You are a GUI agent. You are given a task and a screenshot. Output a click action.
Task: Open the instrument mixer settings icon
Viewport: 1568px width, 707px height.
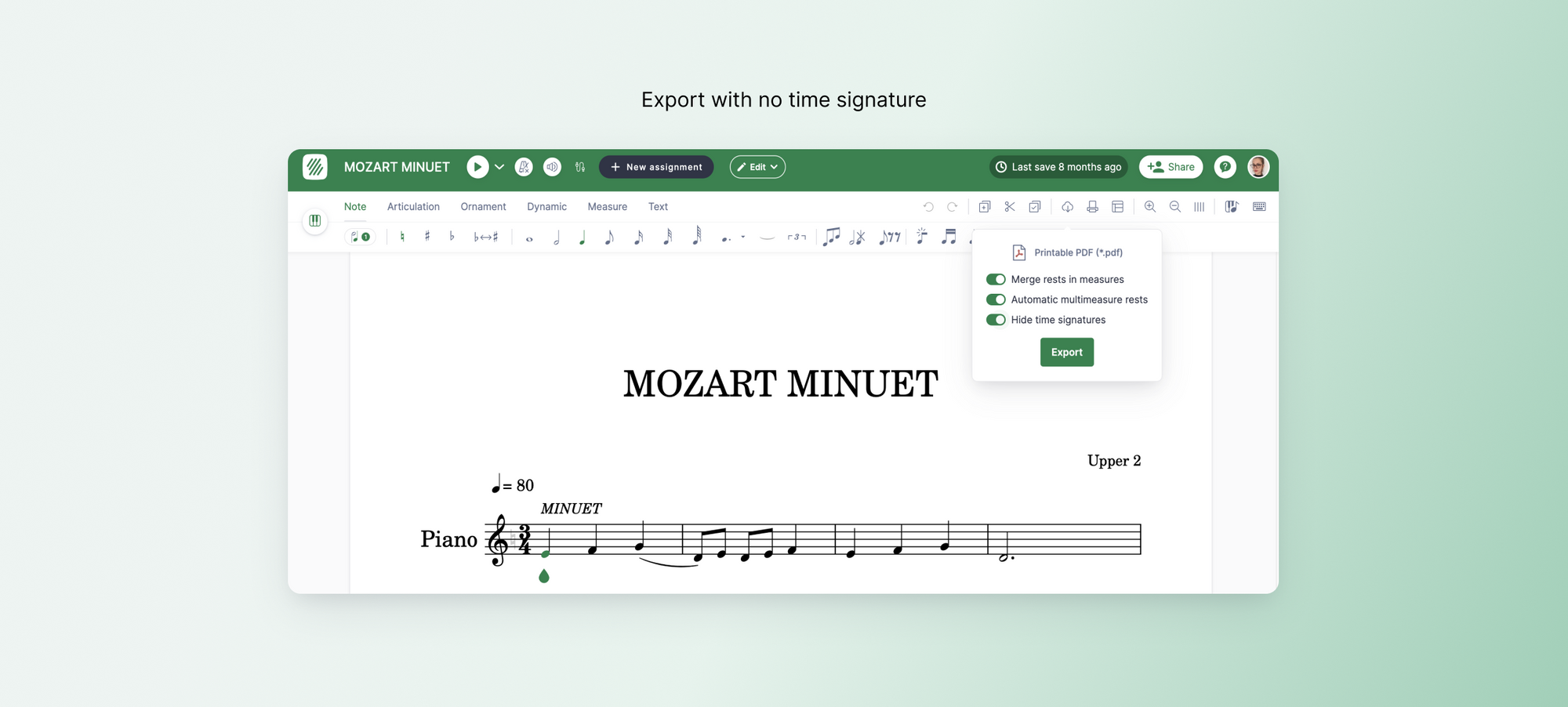[x=580, y=167]
